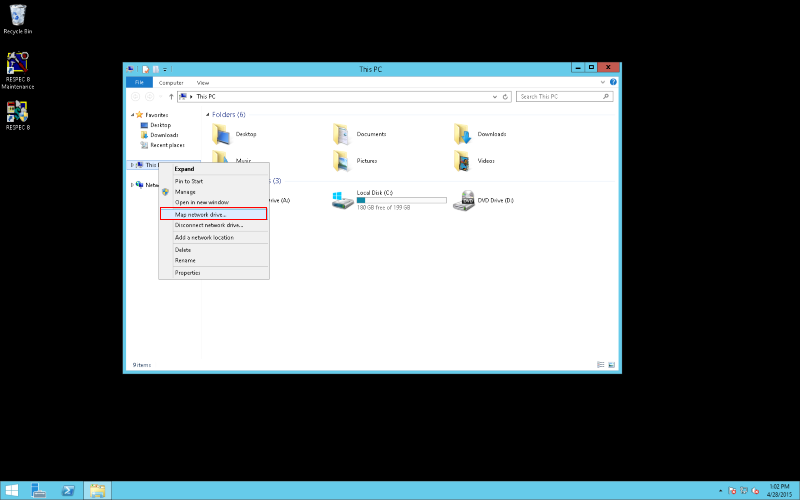The width and height of the screenshot is (800, 500).
Task: Select the Pictures folder icon
Action: coord(342,160)
